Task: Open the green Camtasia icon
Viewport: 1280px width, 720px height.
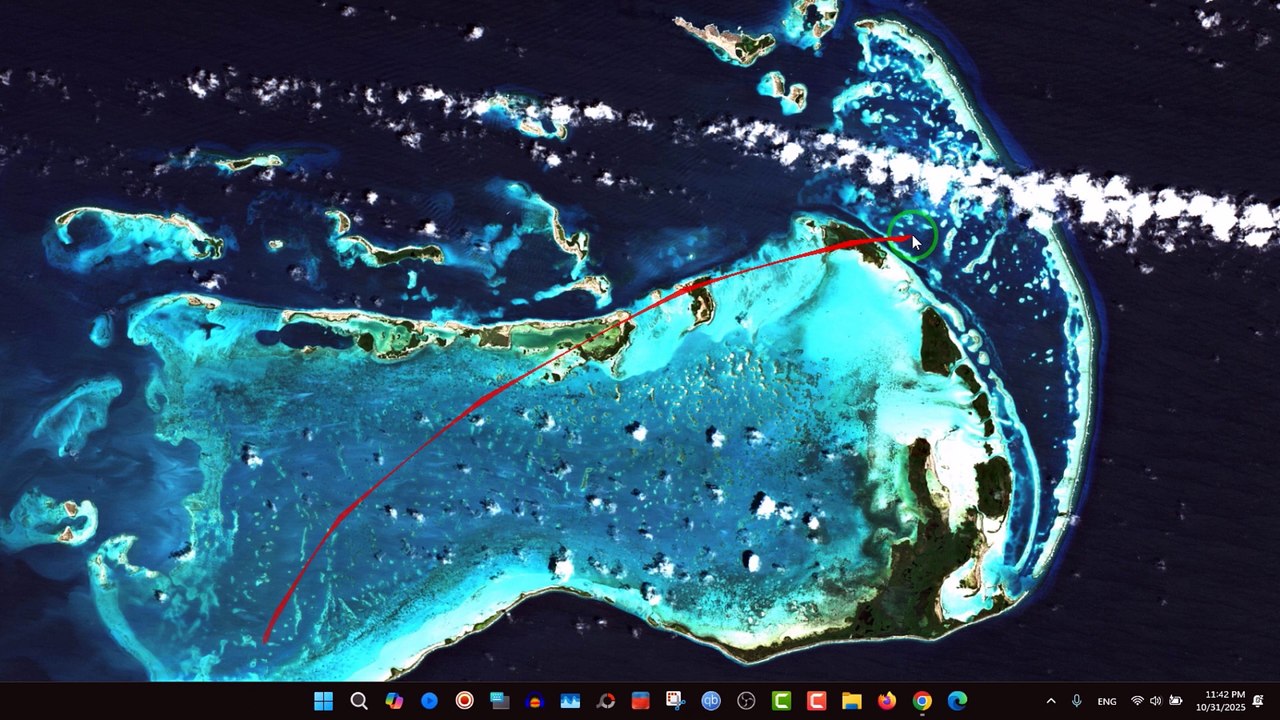Action: pyautogui.click(x=781, y=701)
